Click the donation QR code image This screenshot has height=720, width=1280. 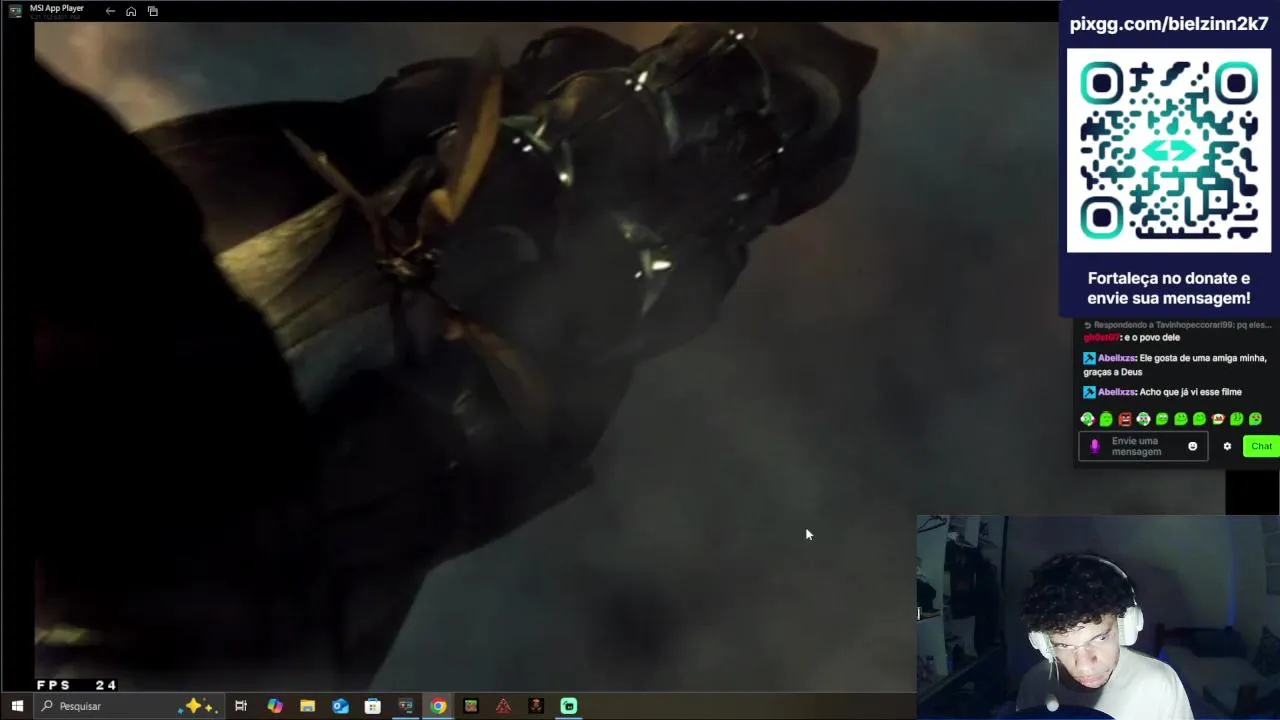[x=1169, y=150]
